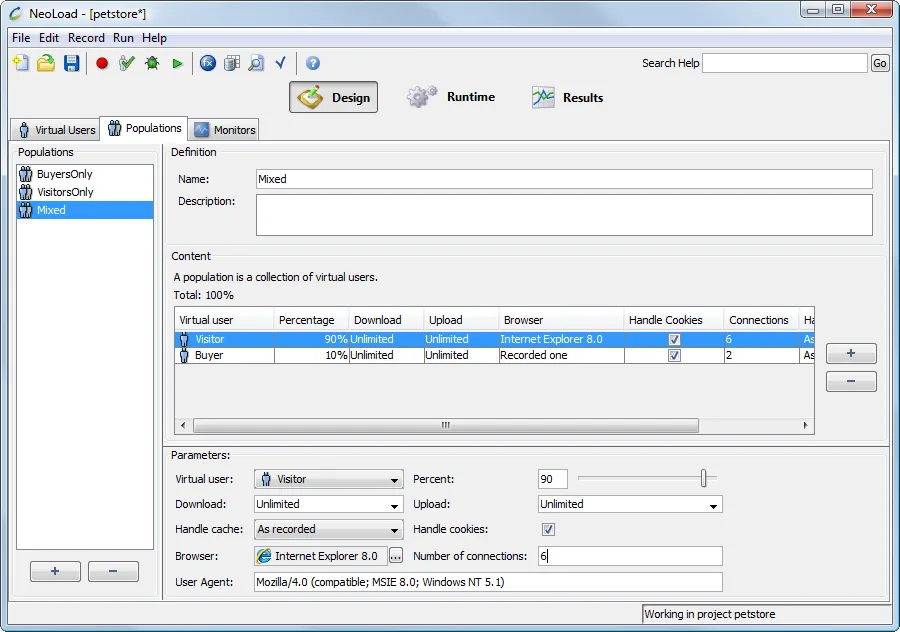Toggle Handle Cookies for Visitor row
Screen dimensions: 900x632
pos(674,339)
